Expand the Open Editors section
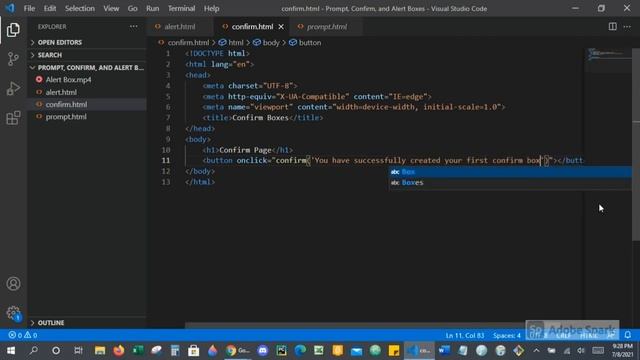640x360 pixels. point(60,42)
